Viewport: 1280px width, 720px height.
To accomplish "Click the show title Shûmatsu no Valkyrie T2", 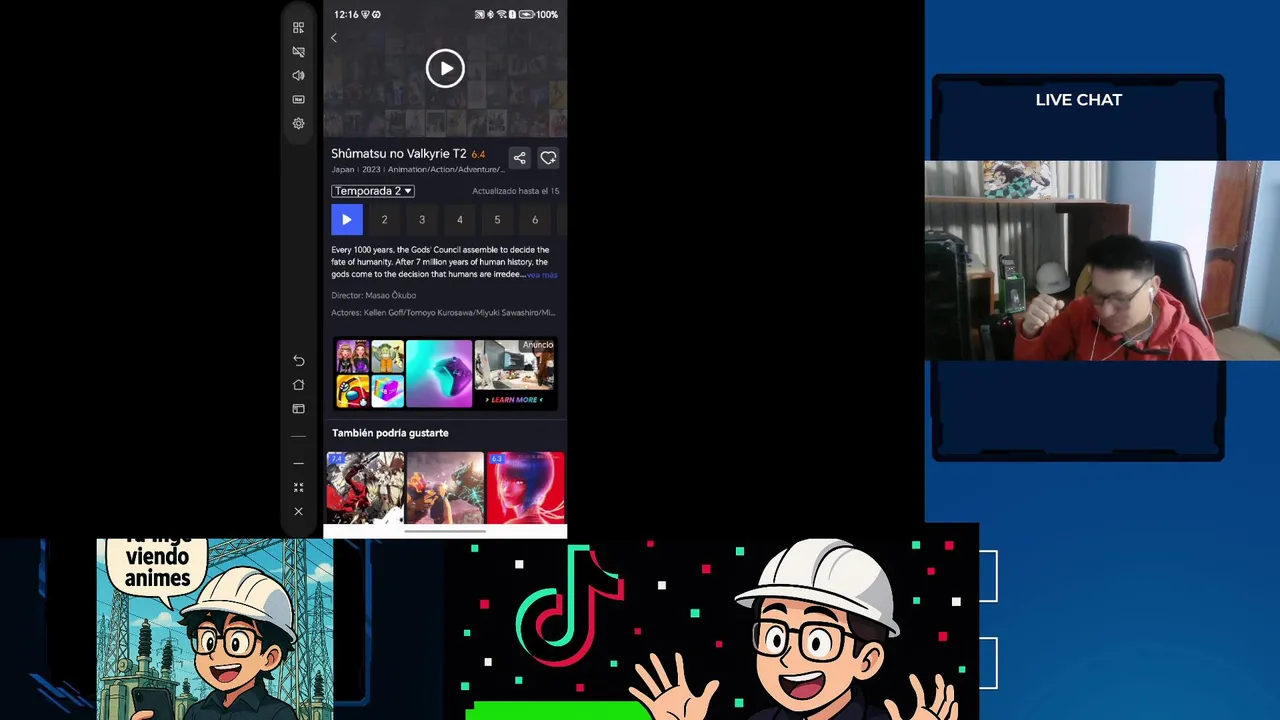I will 399,154.
